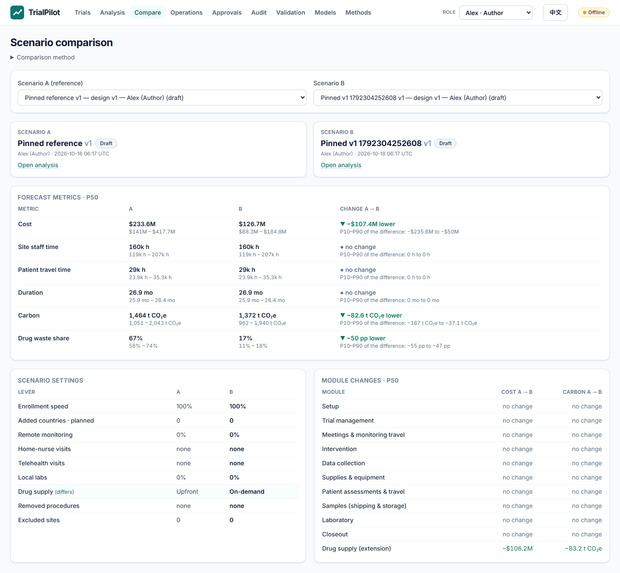Open the Scenario B dropdown
Image resolution: width=620 pixels, height=573 pixels.
pyautogui.click(x=458, y=98)
